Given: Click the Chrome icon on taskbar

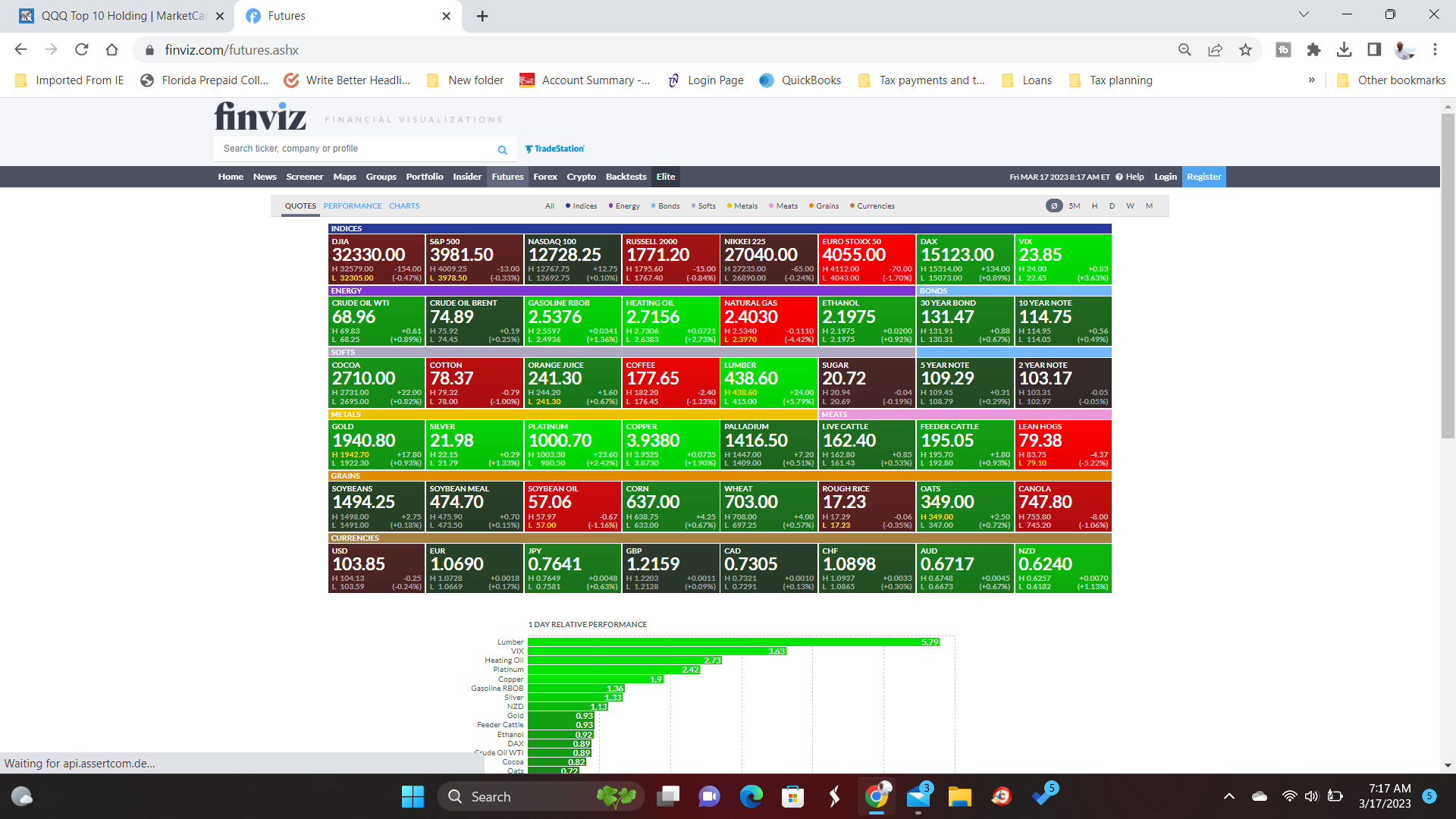Looking at the screenshot, I should click(876, 796).
